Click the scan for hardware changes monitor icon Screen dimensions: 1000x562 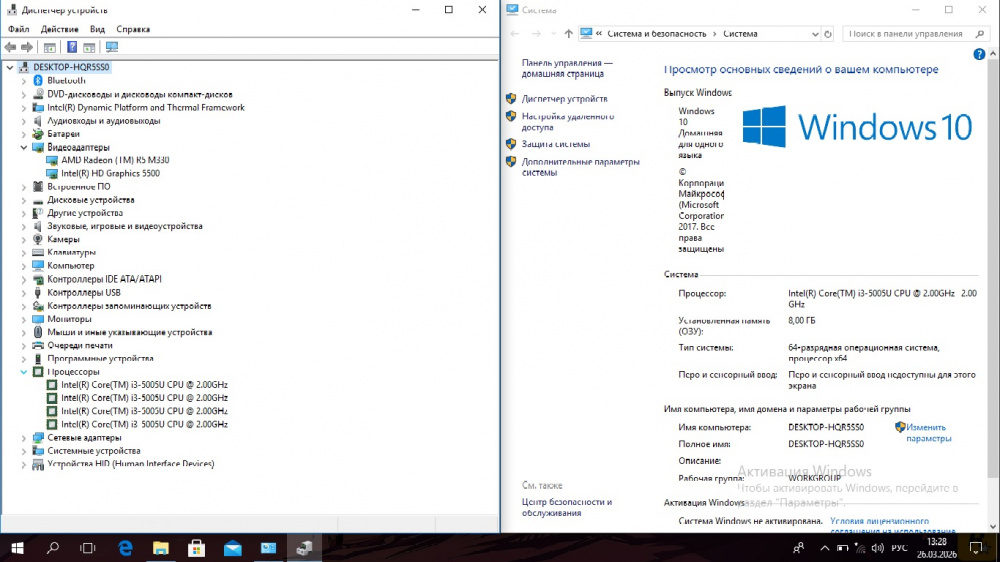tap(112, 47)
